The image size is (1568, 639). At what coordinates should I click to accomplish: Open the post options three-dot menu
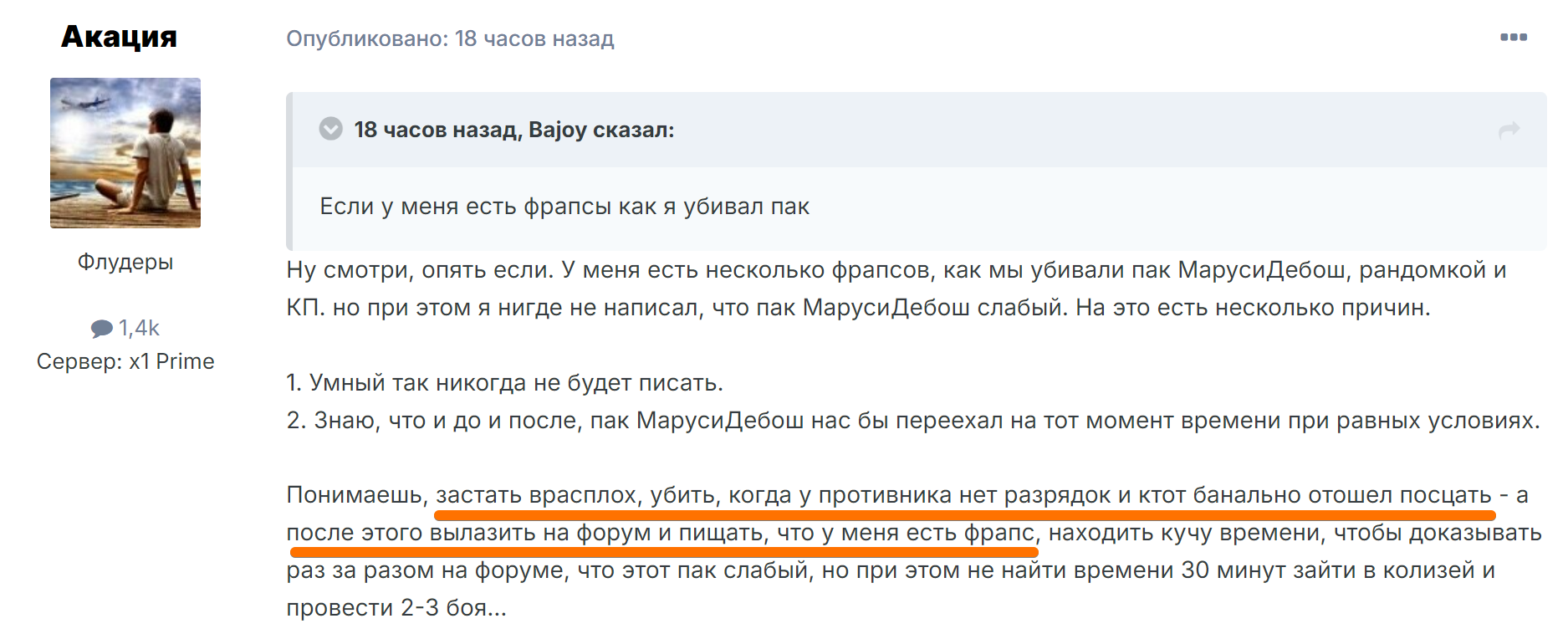(1513, 38)
